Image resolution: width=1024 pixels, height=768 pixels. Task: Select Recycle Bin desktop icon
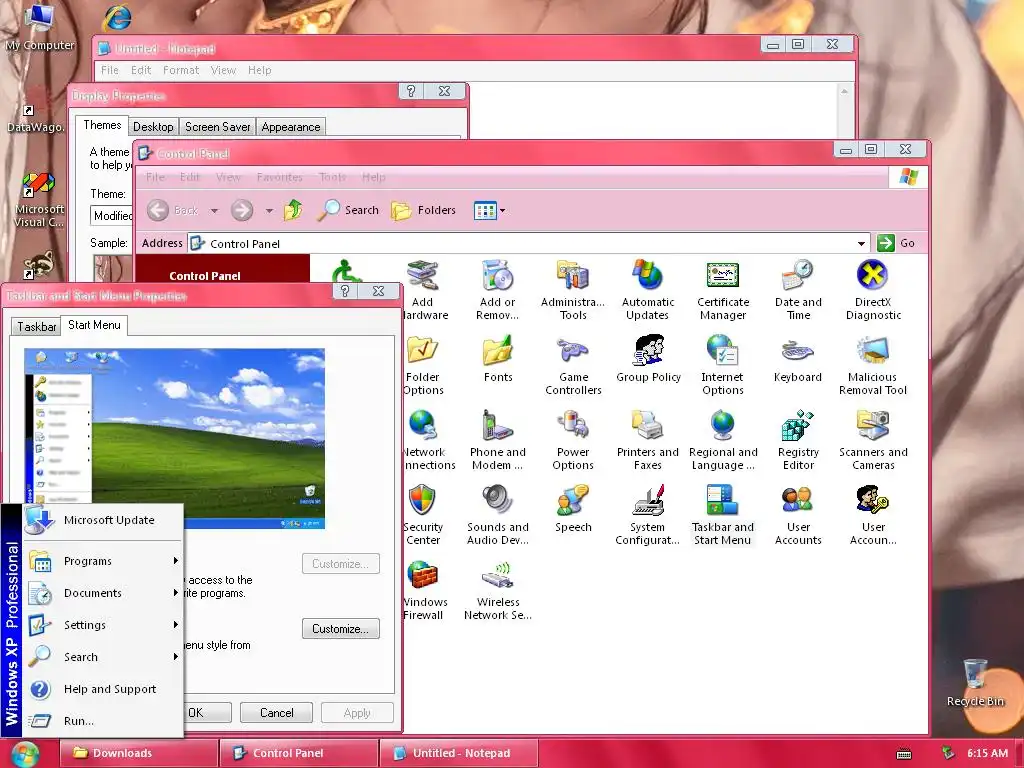[975, 682]
